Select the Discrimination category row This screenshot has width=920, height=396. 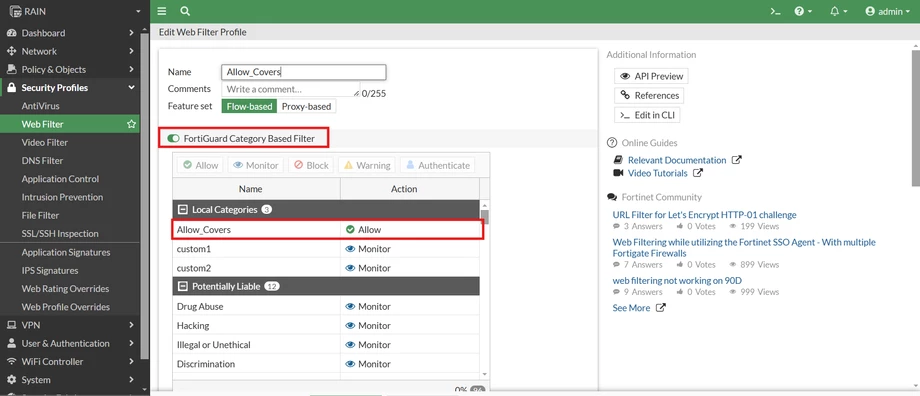coord(326,364)
